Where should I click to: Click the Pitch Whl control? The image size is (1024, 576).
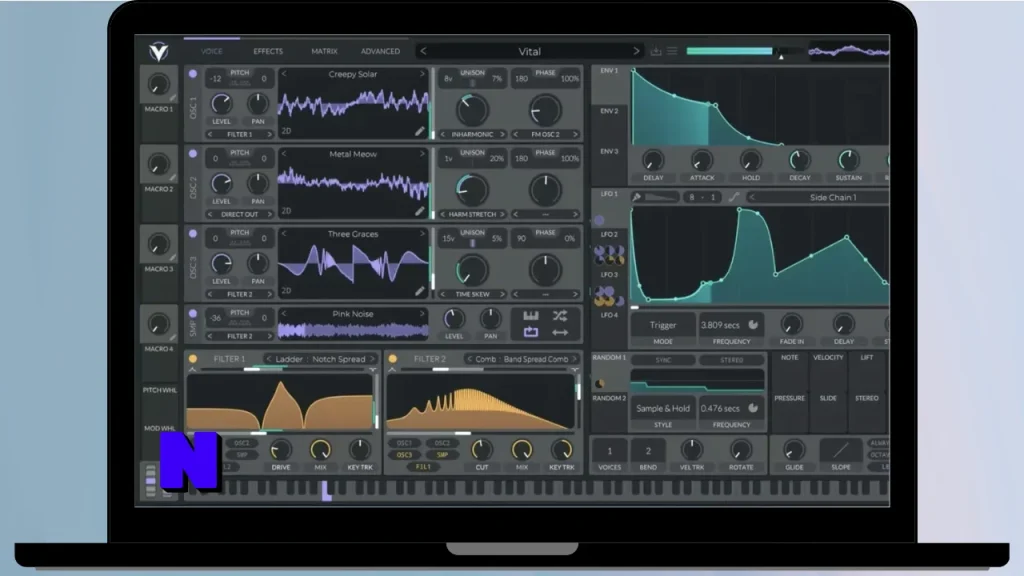pyautogui.click(x=160, y=390)
